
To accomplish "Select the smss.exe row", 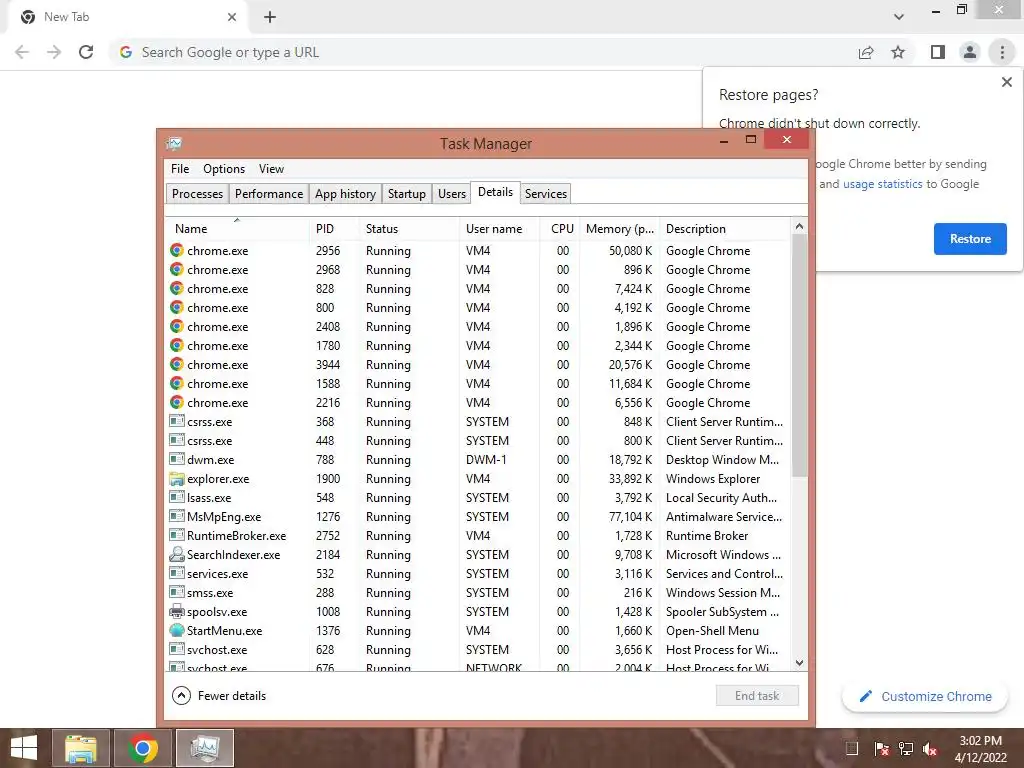I will coord(478,592).
